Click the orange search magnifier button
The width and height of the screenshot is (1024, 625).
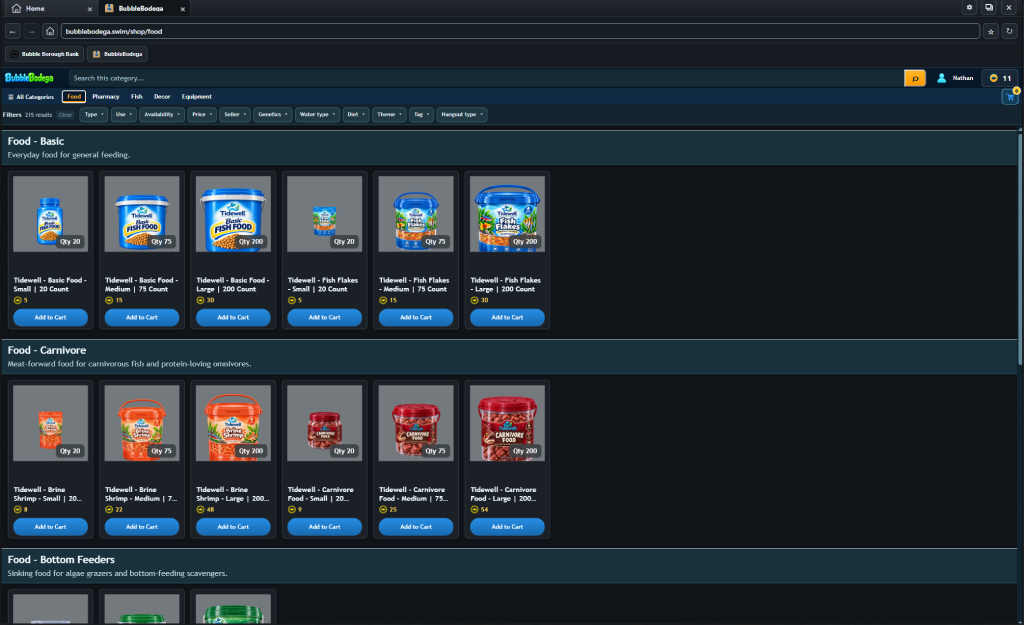[x=915, y=78]
